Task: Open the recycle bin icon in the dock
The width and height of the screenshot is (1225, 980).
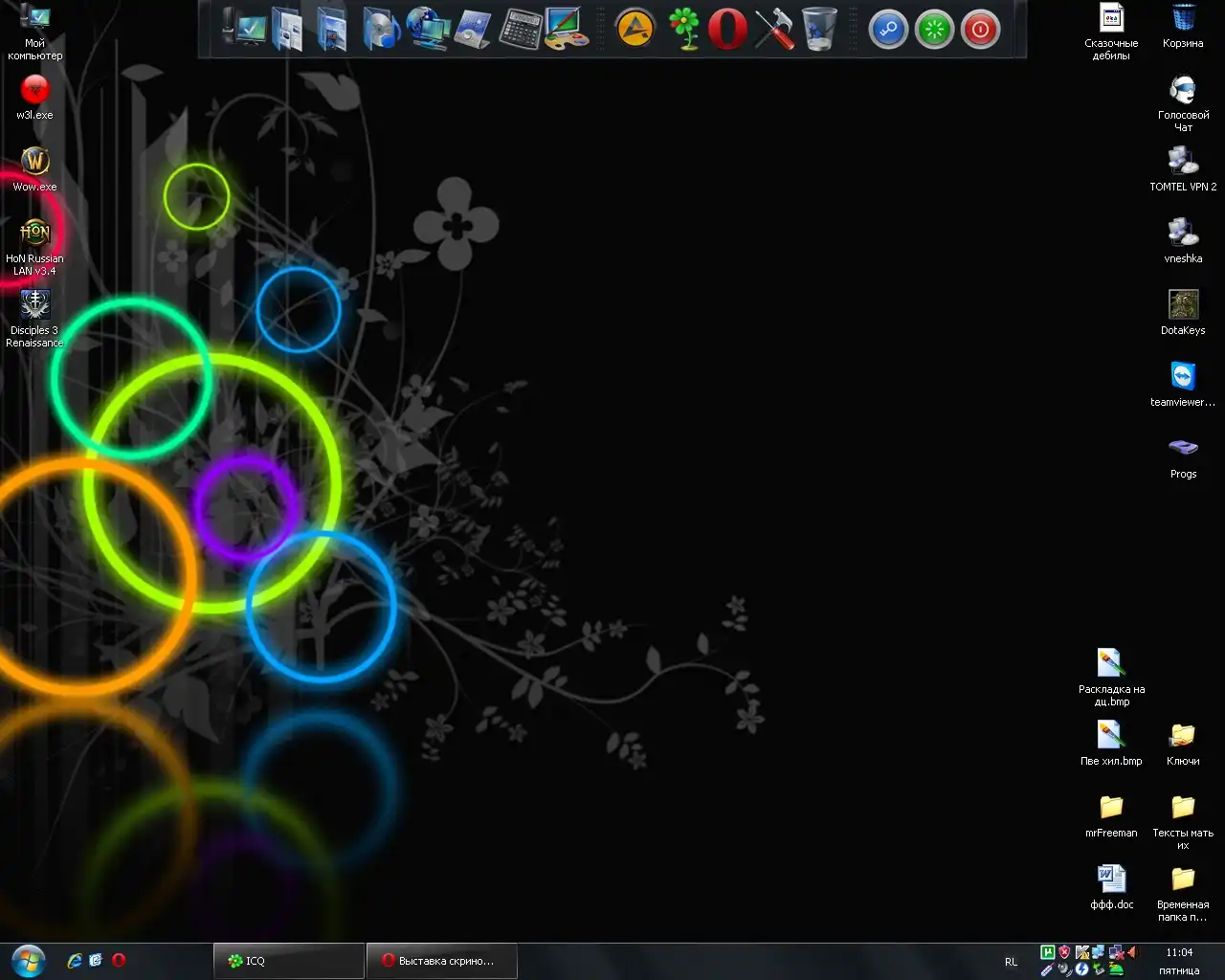Action: (x=819, y=30)
